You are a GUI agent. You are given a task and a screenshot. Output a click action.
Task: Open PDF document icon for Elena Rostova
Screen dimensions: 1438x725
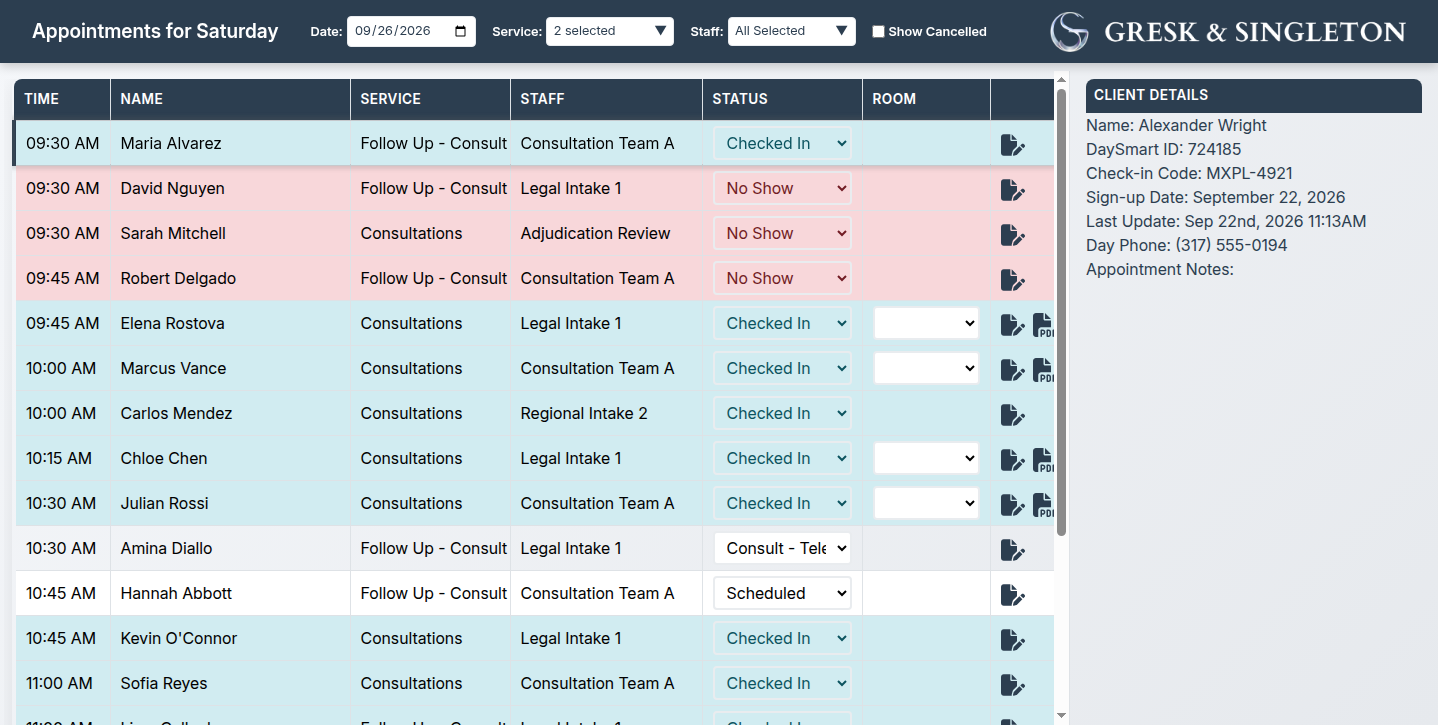tap(1043, 324)
